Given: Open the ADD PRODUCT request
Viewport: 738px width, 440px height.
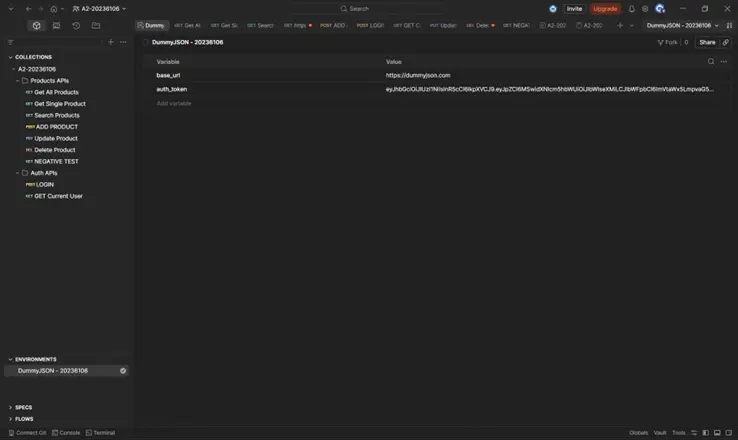Looking at the screenshot, I should [57, 127].
